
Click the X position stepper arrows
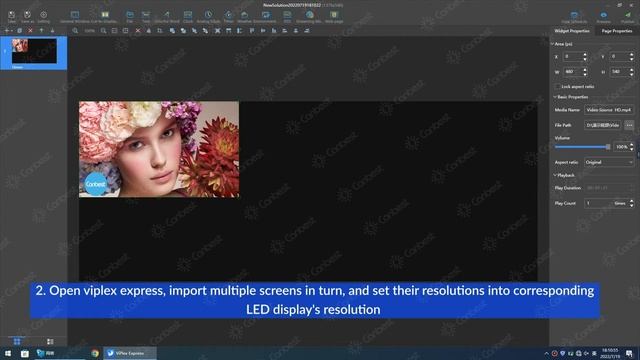tap(584, 56)
